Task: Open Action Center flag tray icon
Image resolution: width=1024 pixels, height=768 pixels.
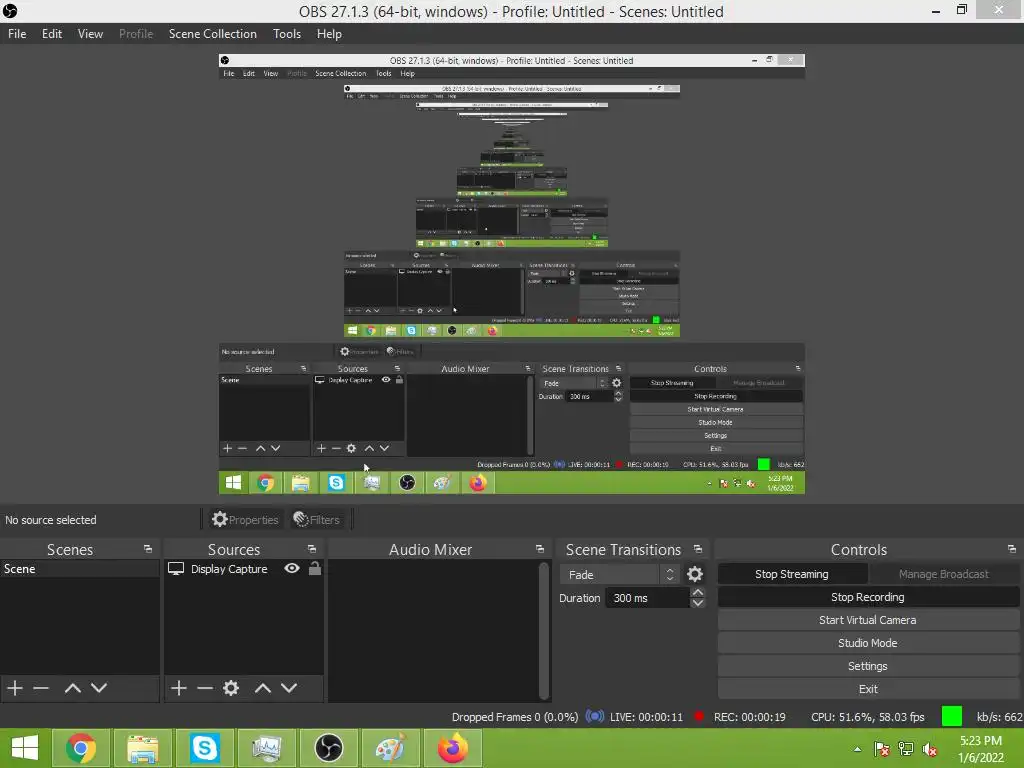Action: pyautogui.click(x=881, y=749)
